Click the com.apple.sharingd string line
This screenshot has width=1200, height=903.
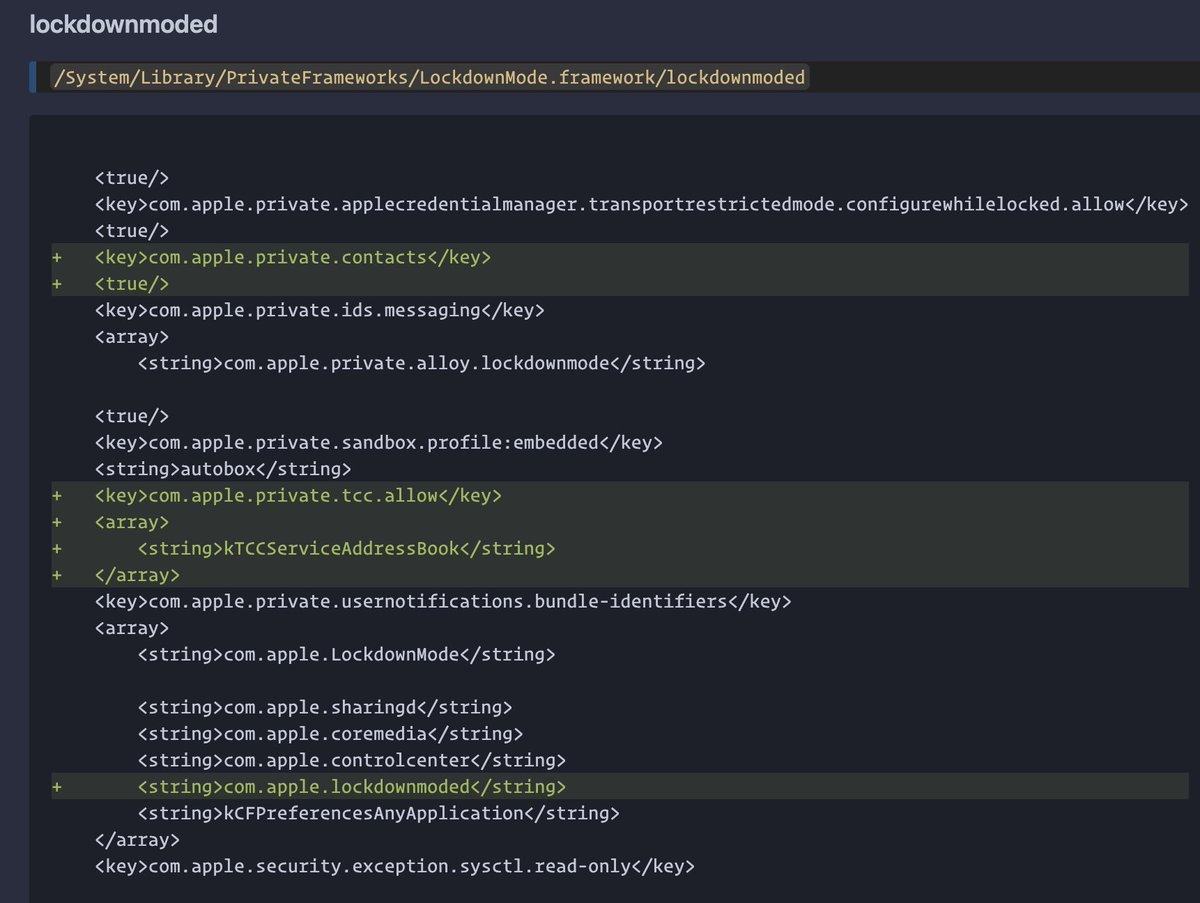[x=325, y=707]
